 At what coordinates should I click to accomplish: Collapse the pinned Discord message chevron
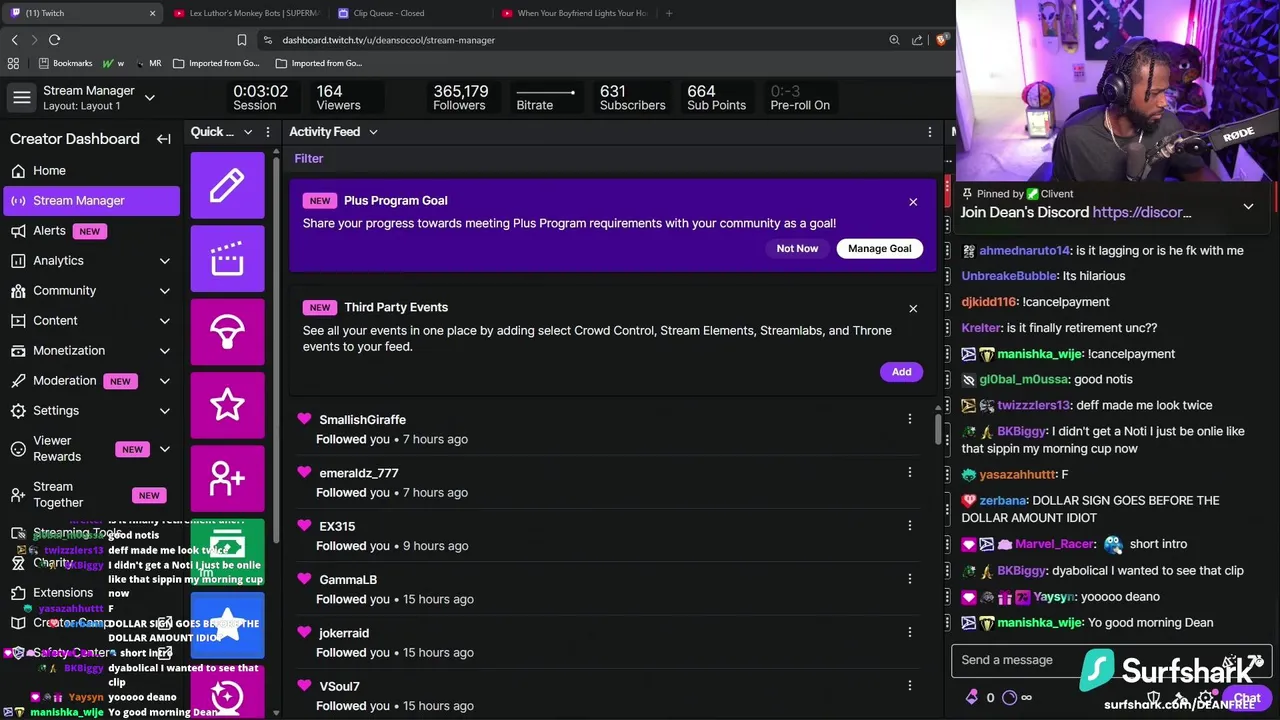point(1248,206)
